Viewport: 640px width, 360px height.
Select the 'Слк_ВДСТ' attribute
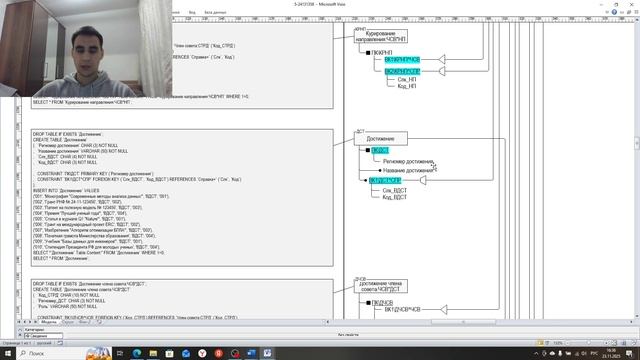395,190
